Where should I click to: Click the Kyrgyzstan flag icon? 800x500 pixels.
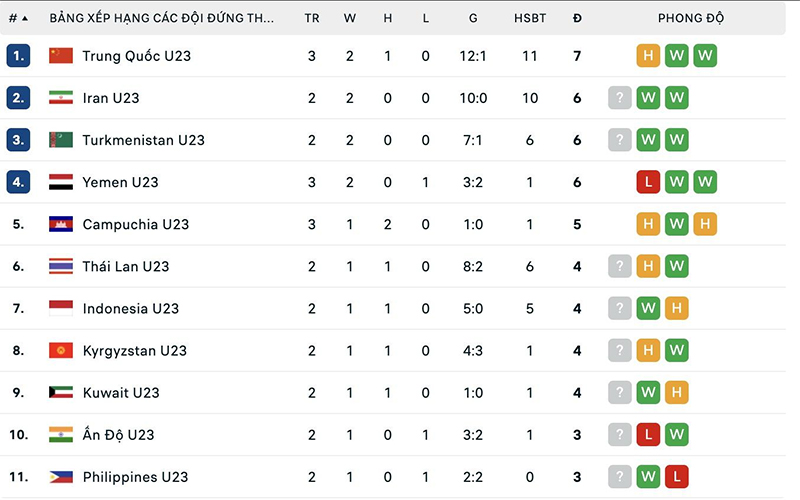(61, 351)
